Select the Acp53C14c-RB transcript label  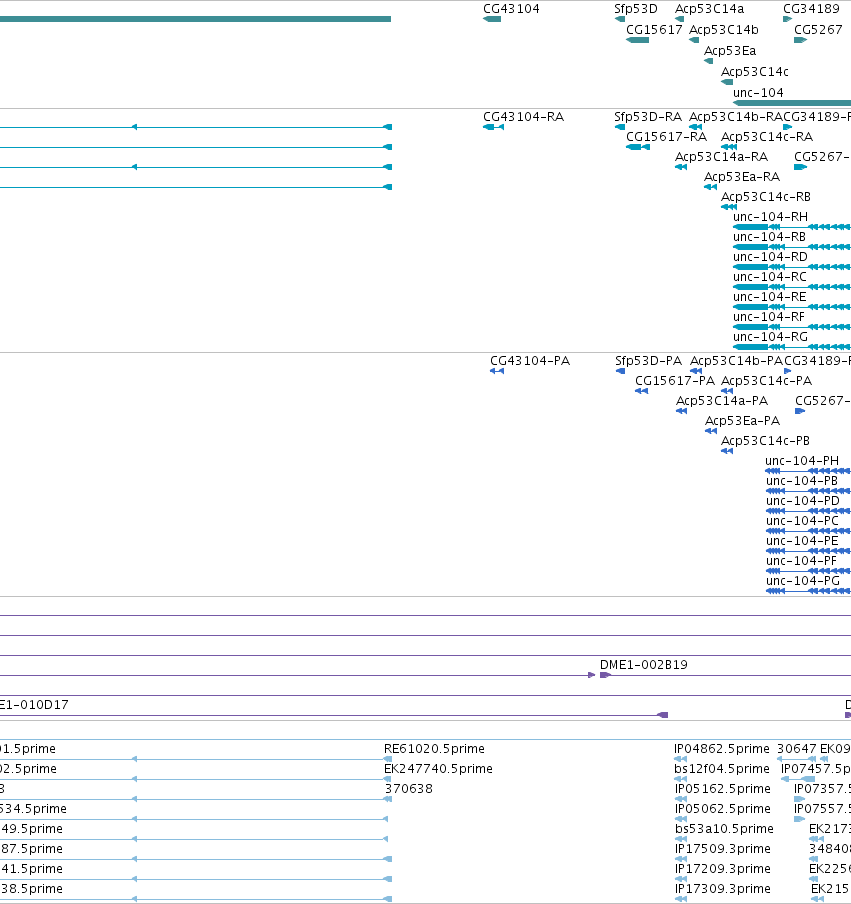pyautogui.click(x=766, y=197)
